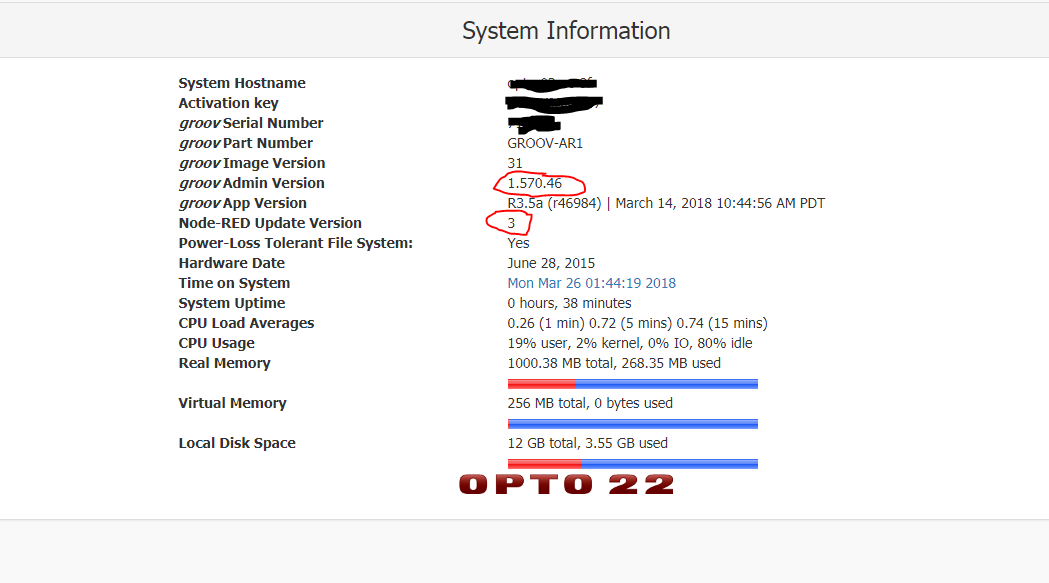
Task: Select the Power-Loss Tolerant value Yes
Action: tap(518, 243)
